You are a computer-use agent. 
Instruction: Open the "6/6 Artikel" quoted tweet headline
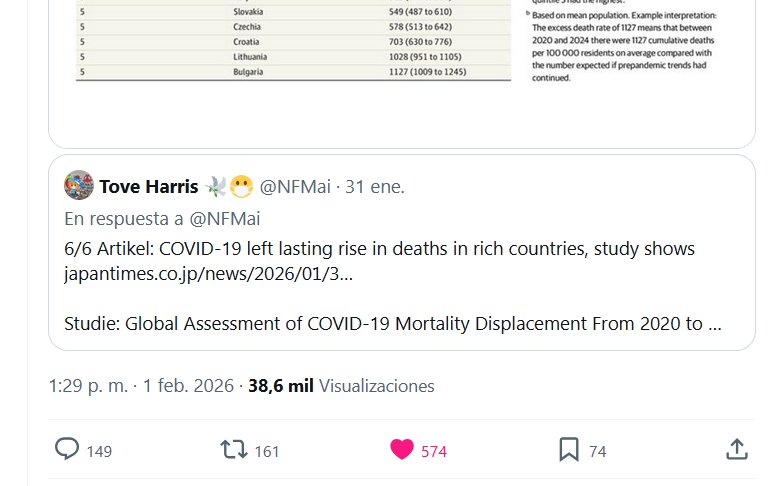point(379,248)
